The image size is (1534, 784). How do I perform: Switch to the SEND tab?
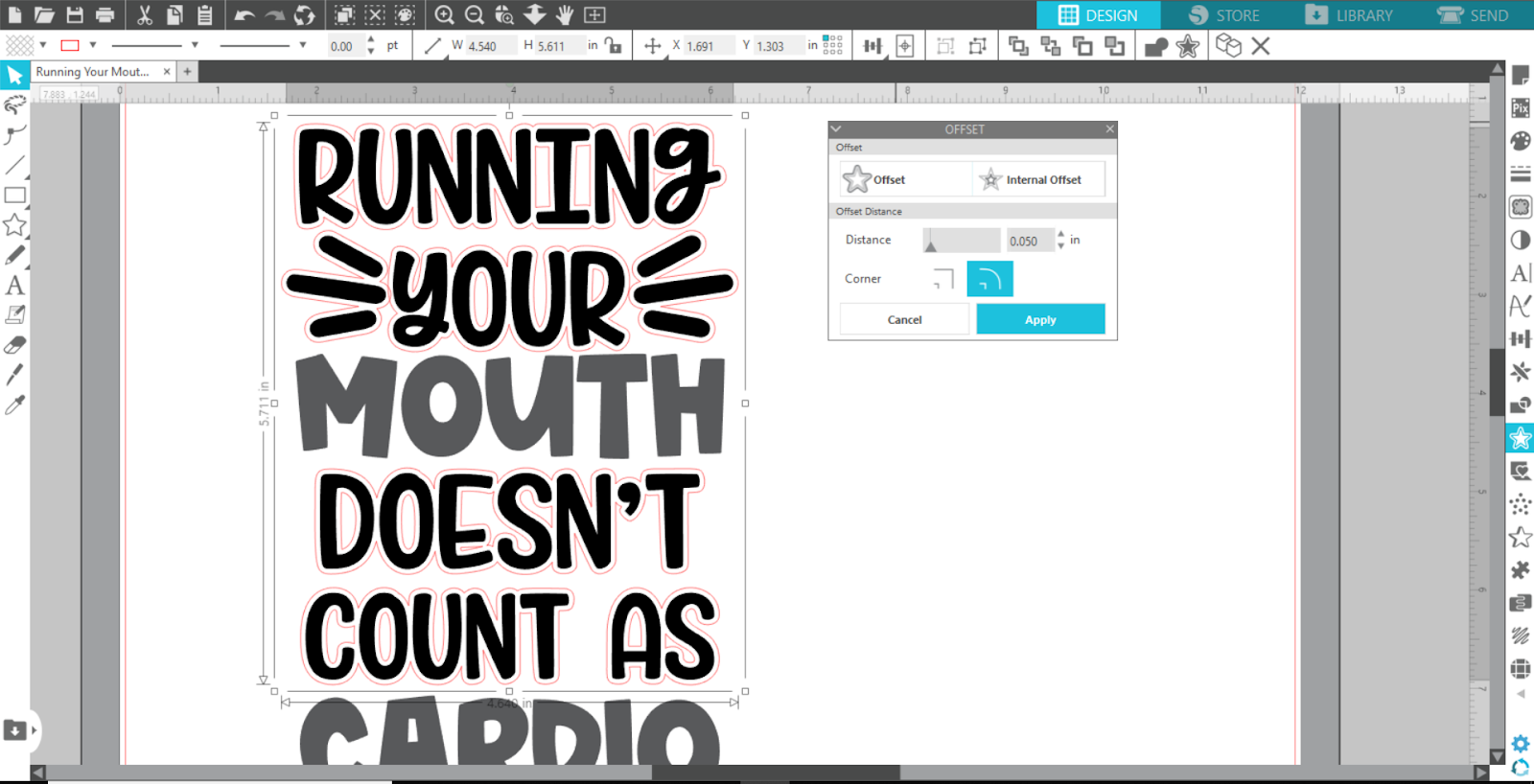[1473, 15]
